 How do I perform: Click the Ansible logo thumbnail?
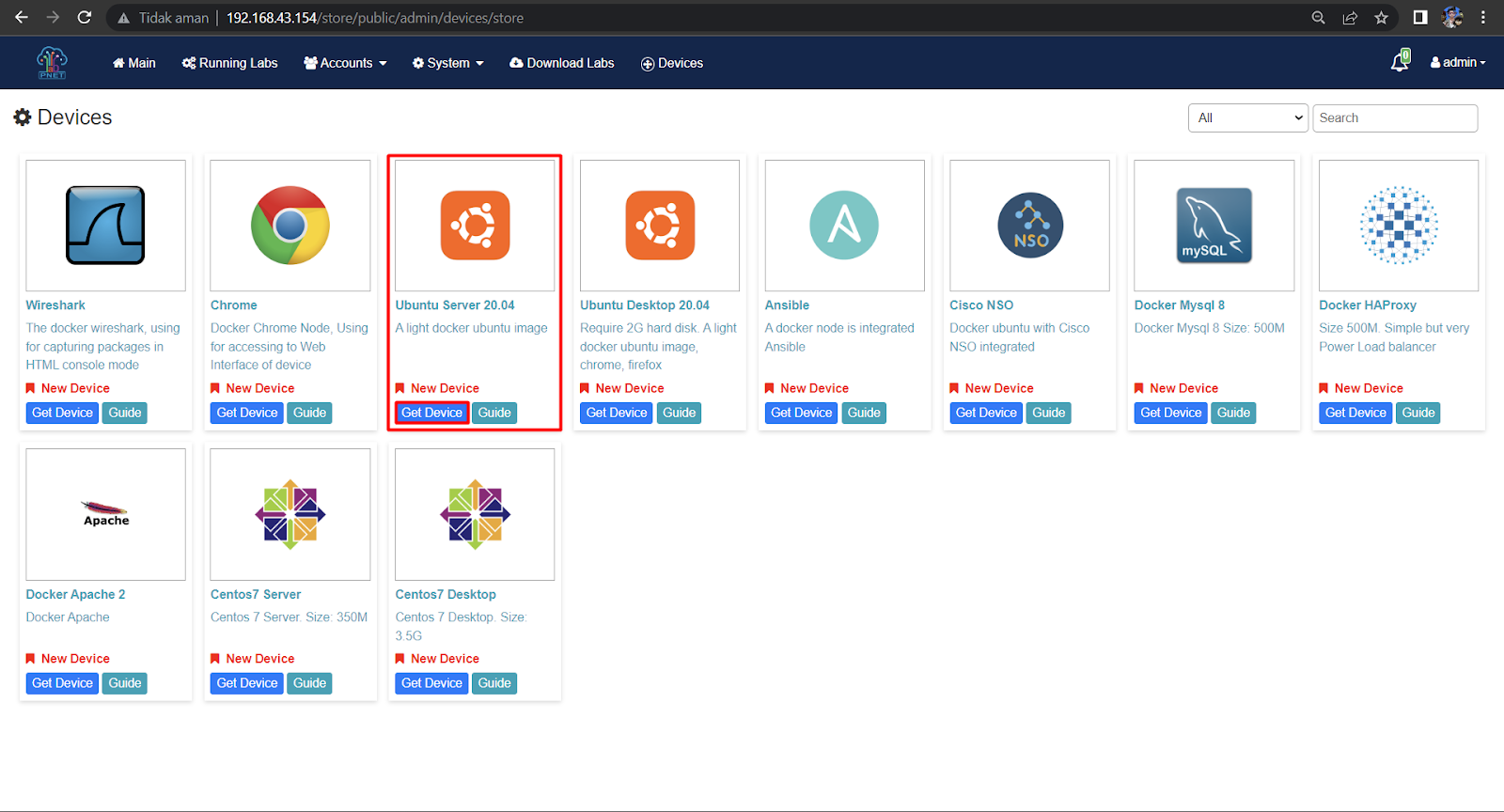click(844, 226)
